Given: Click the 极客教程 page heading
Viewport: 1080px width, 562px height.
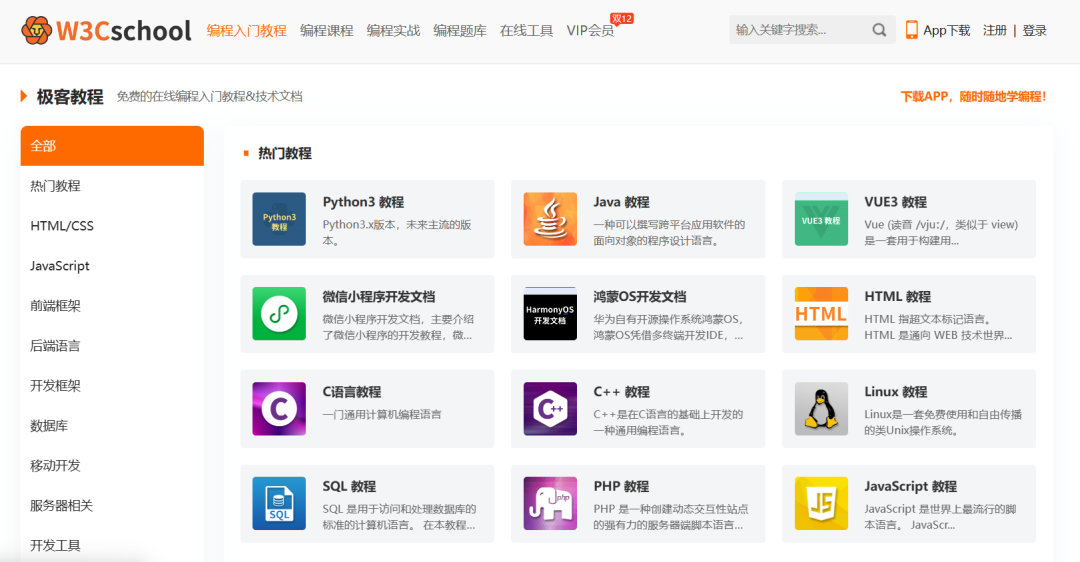Looking at the screenshot, I should point(70,96).
